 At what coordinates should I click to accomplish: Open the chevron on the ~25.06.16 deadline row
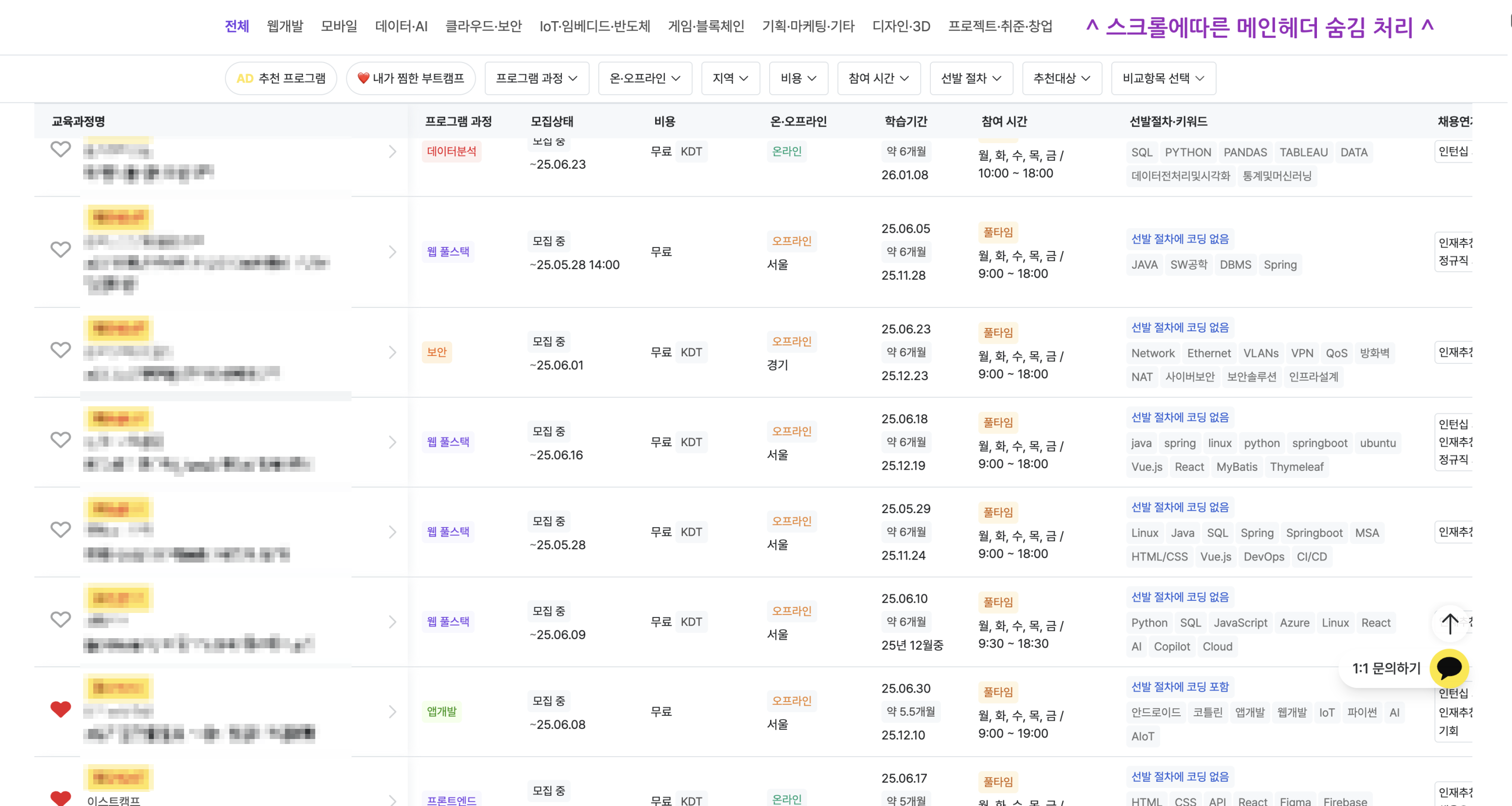[x=392, y=442]
